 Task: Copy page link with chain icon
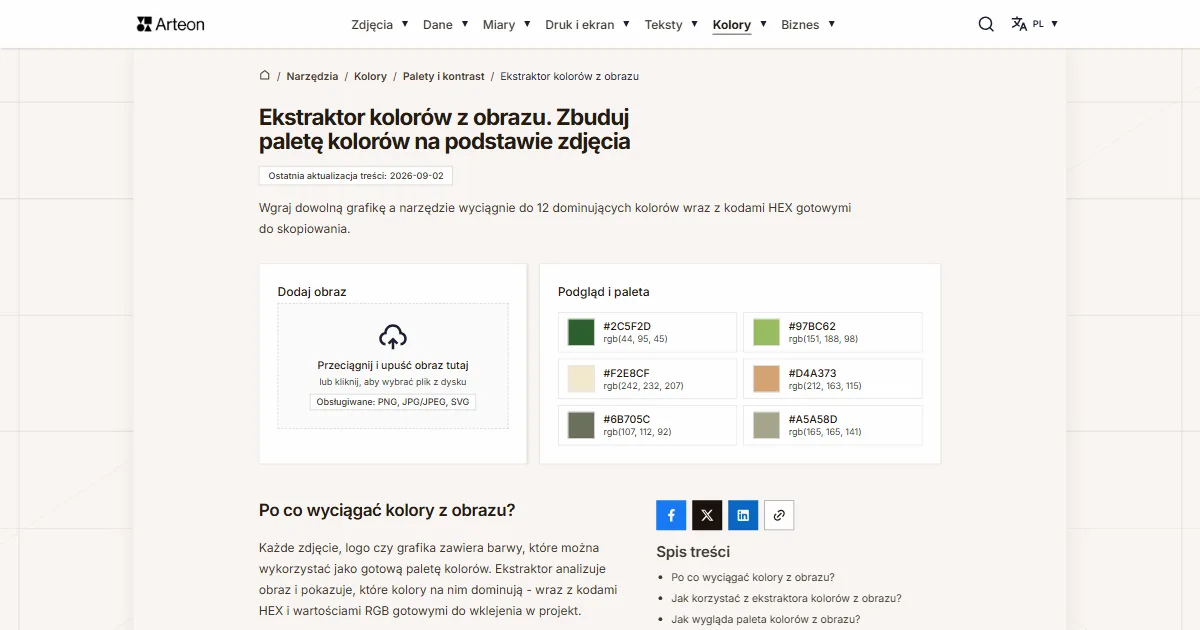coord(779,515)
